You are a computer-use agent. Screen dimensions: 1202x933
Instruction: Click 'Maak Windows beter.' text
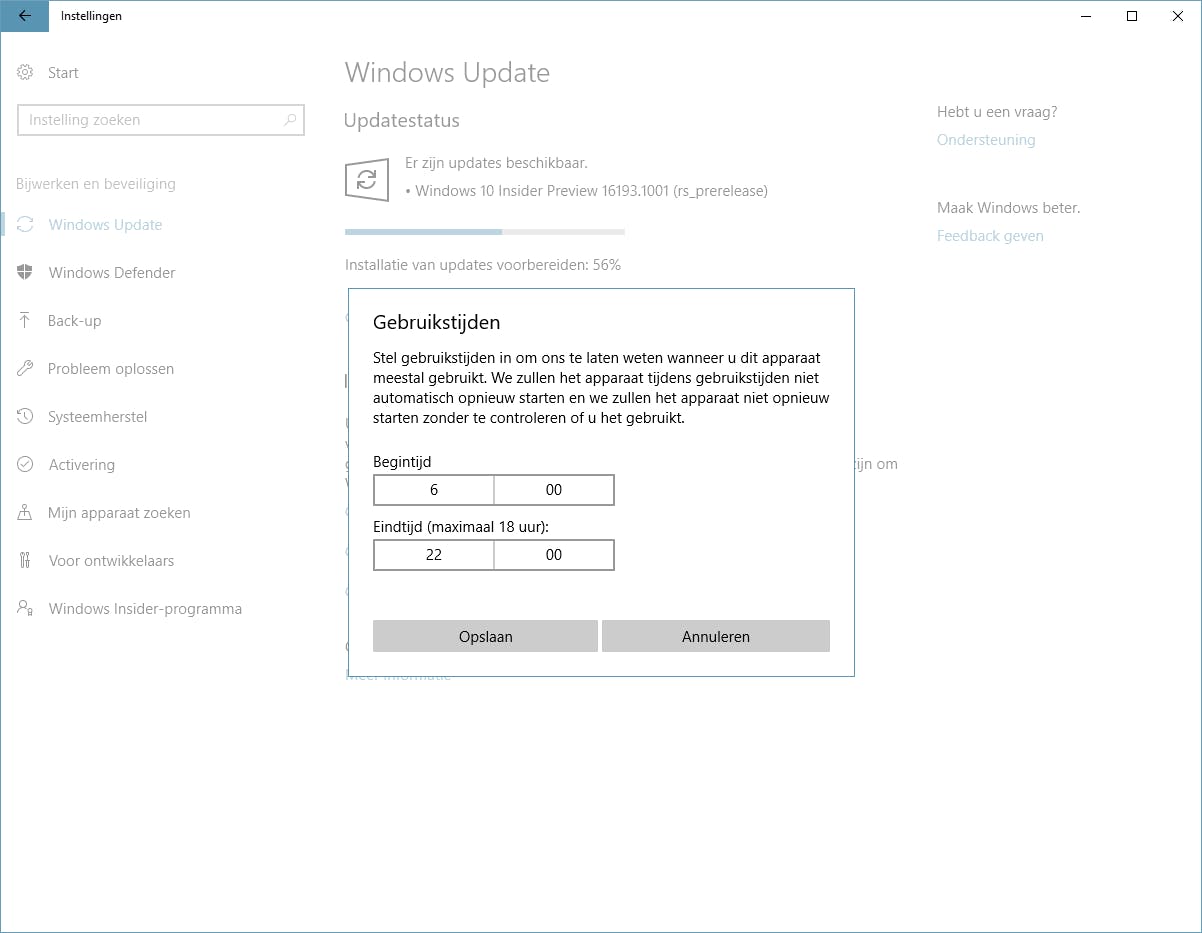point(1009,208)
